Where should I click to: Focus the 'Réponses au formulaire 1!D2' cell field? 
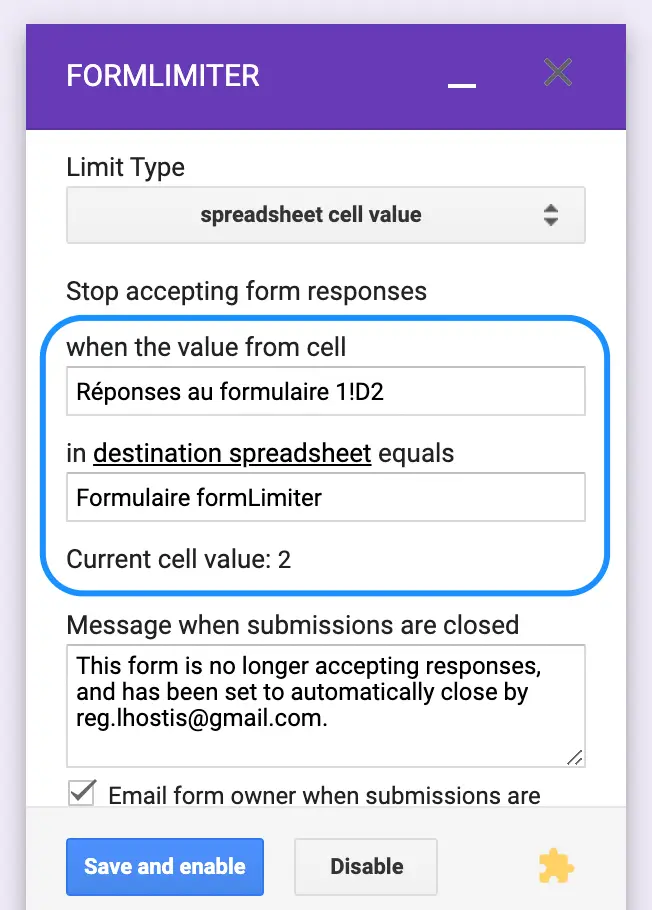(326, 391)
